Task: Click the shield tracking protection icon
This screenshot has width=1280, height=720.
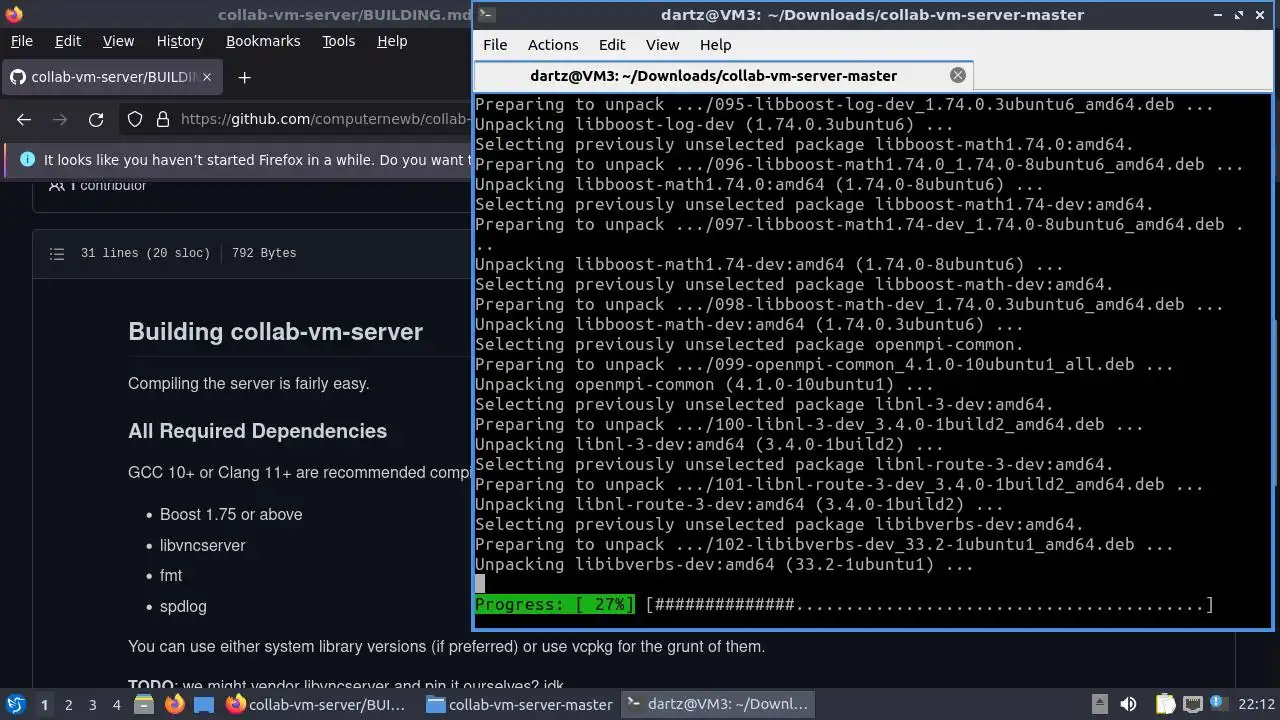Action: [x=135, y=119]
